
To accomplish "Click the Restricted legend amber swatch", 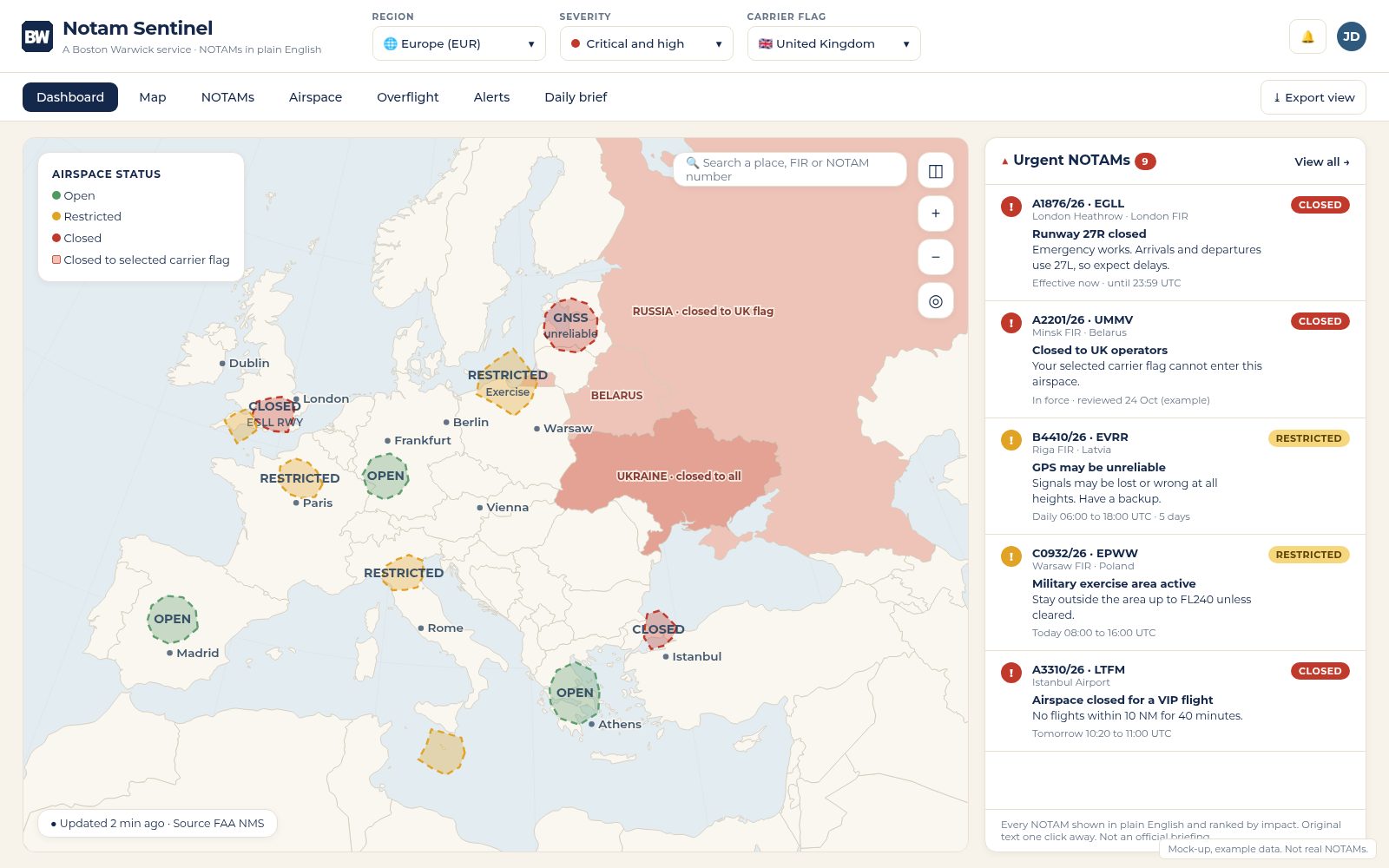I will 56,216.
